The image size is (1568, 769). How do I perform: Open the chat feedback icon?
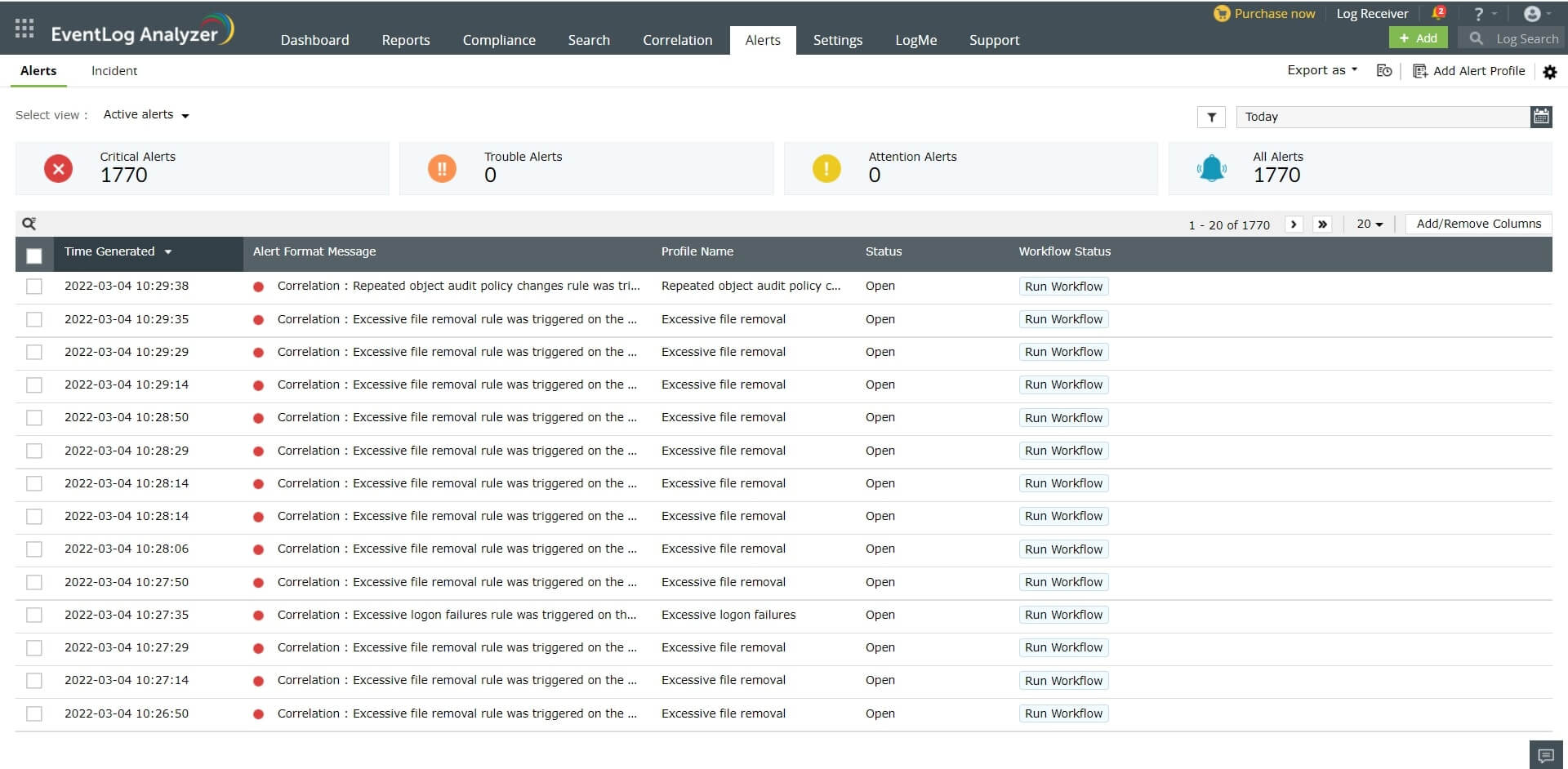click(1545, 755)
